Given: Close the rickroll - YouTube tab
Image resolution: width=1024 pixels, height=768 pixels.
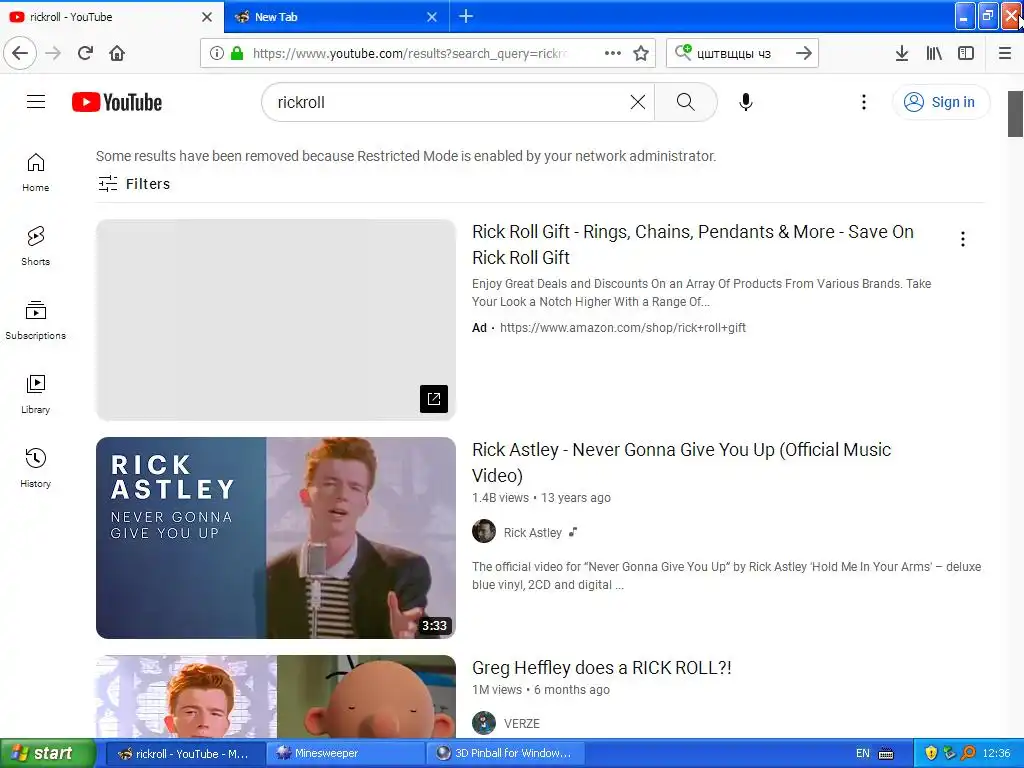Looking at the screenshot, I should (207, 17).
